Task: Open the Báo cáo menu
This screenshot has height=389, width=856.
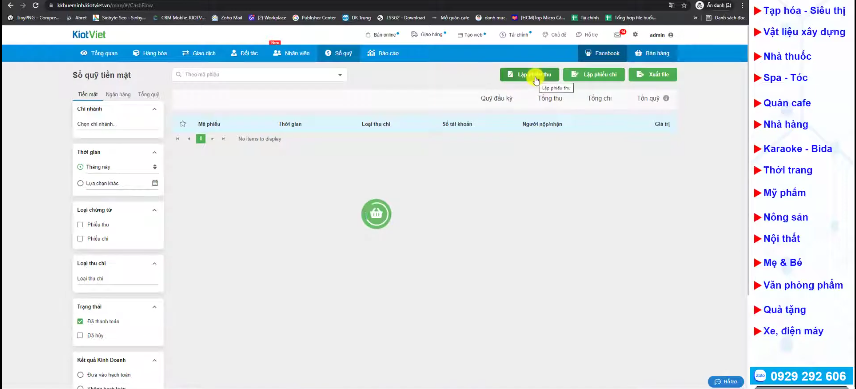Action: pos(383,53)
